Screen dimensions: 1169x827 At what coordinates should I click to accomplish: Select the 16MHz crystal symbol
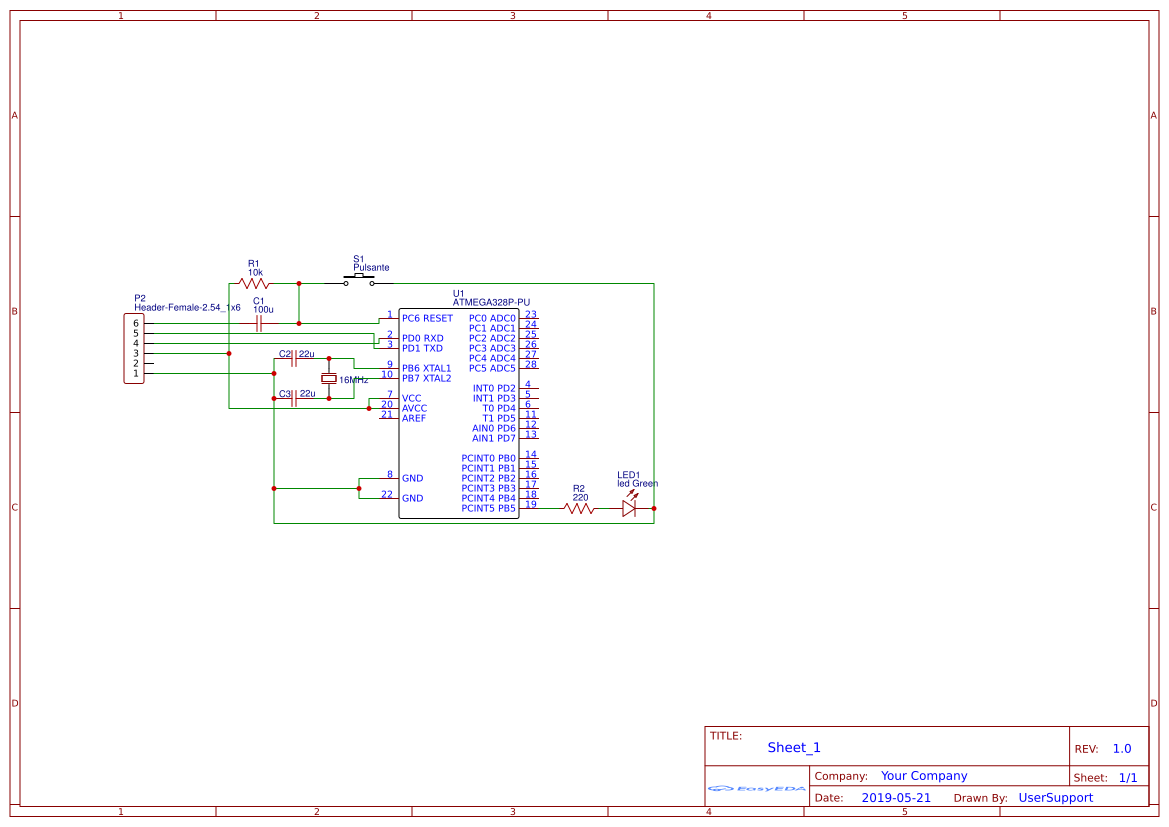coord(330,378)
